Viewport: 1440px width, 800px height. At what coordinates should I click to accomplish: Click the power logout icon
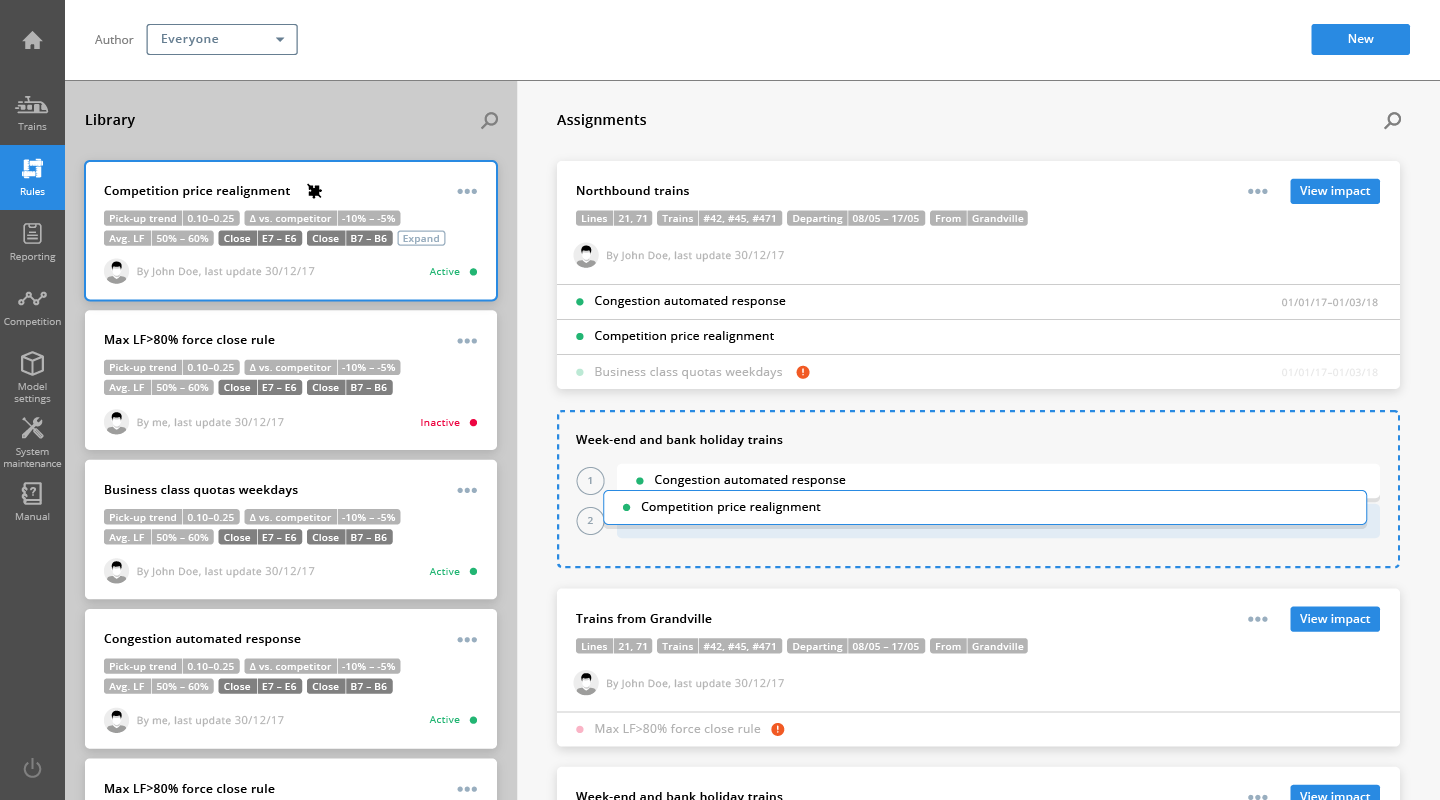click(x=32, y=768)
